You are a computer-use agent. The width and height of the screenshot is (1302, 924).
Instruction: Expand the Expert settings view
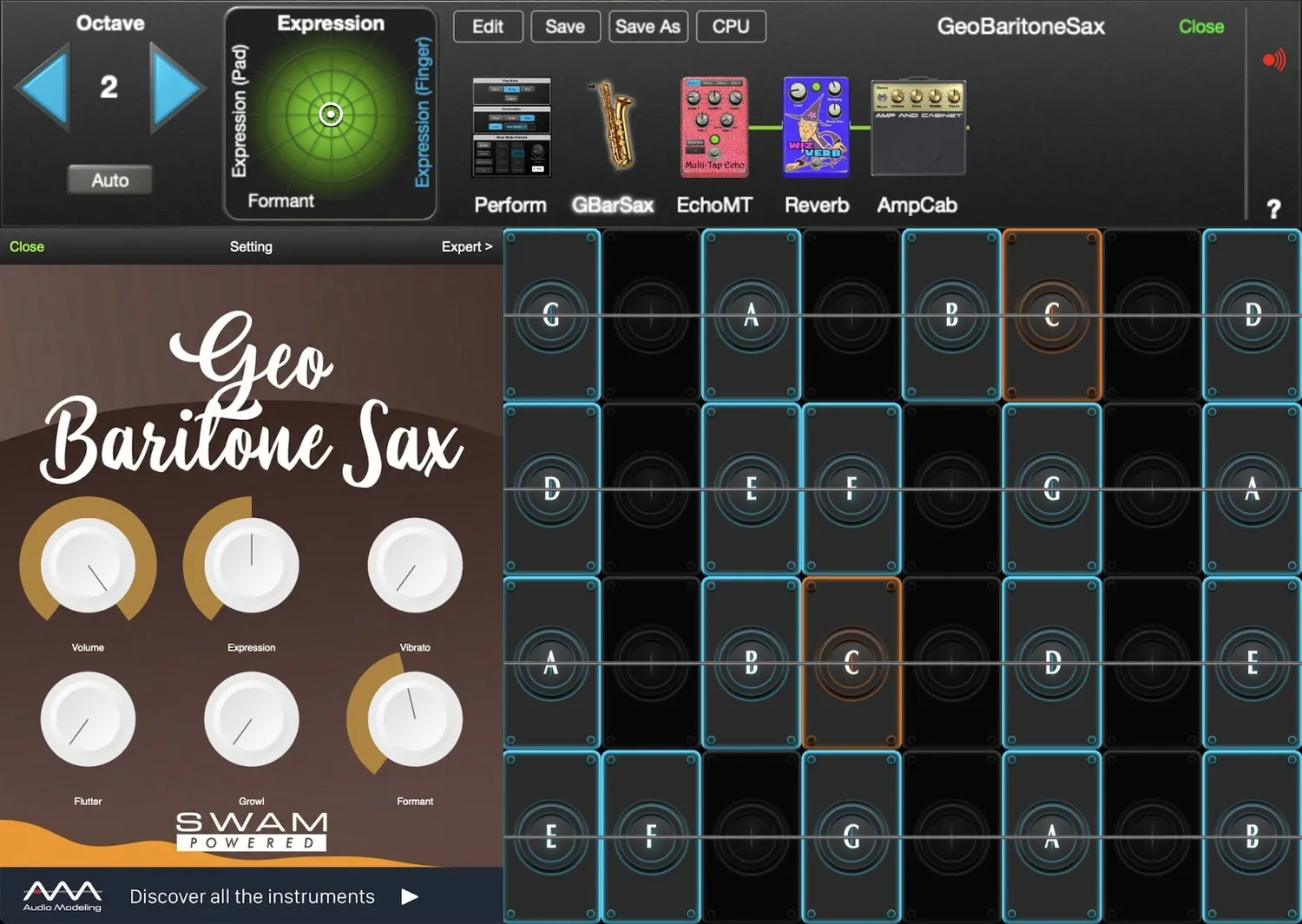click(467, 247)
